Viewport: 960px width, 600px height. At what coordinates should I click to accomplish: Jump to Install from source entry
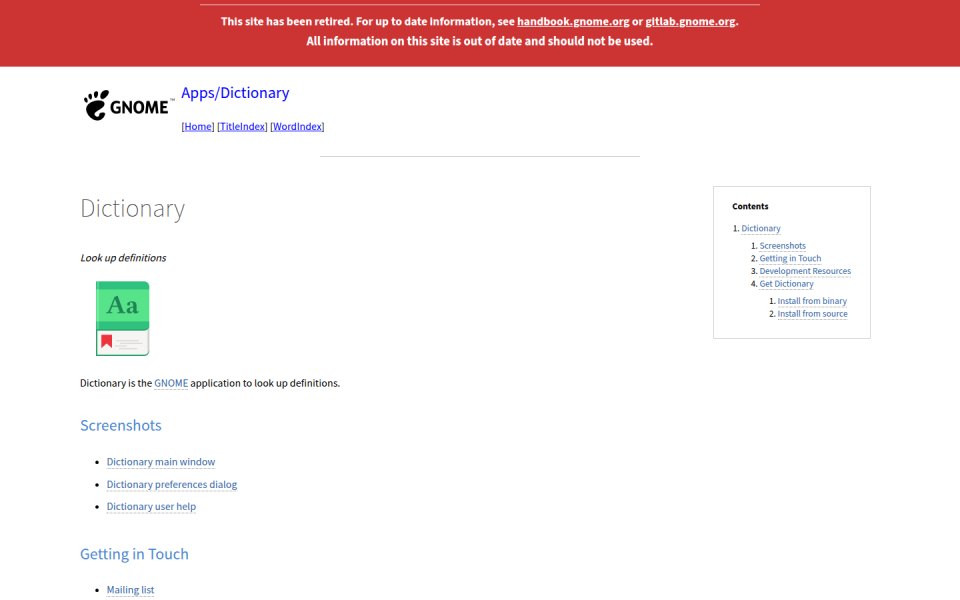(812, 314)
